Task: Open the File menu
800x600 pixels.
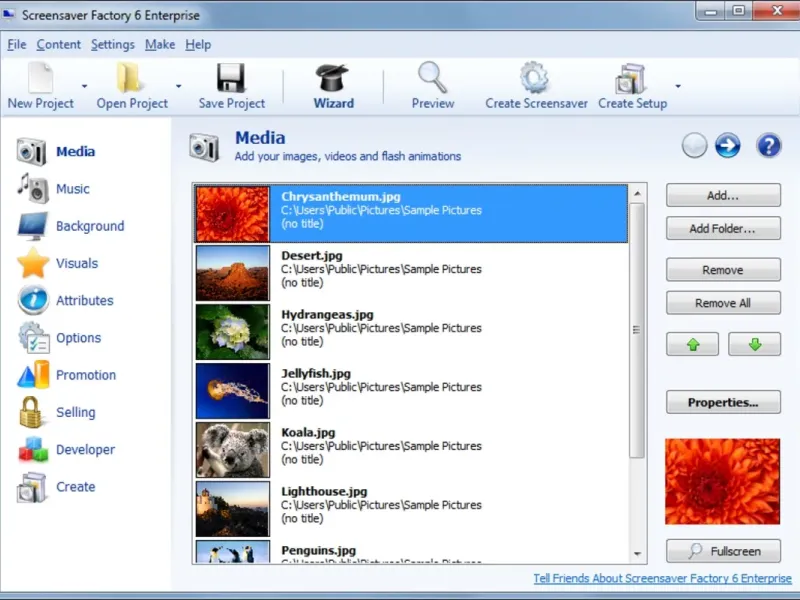Action: 16,45
